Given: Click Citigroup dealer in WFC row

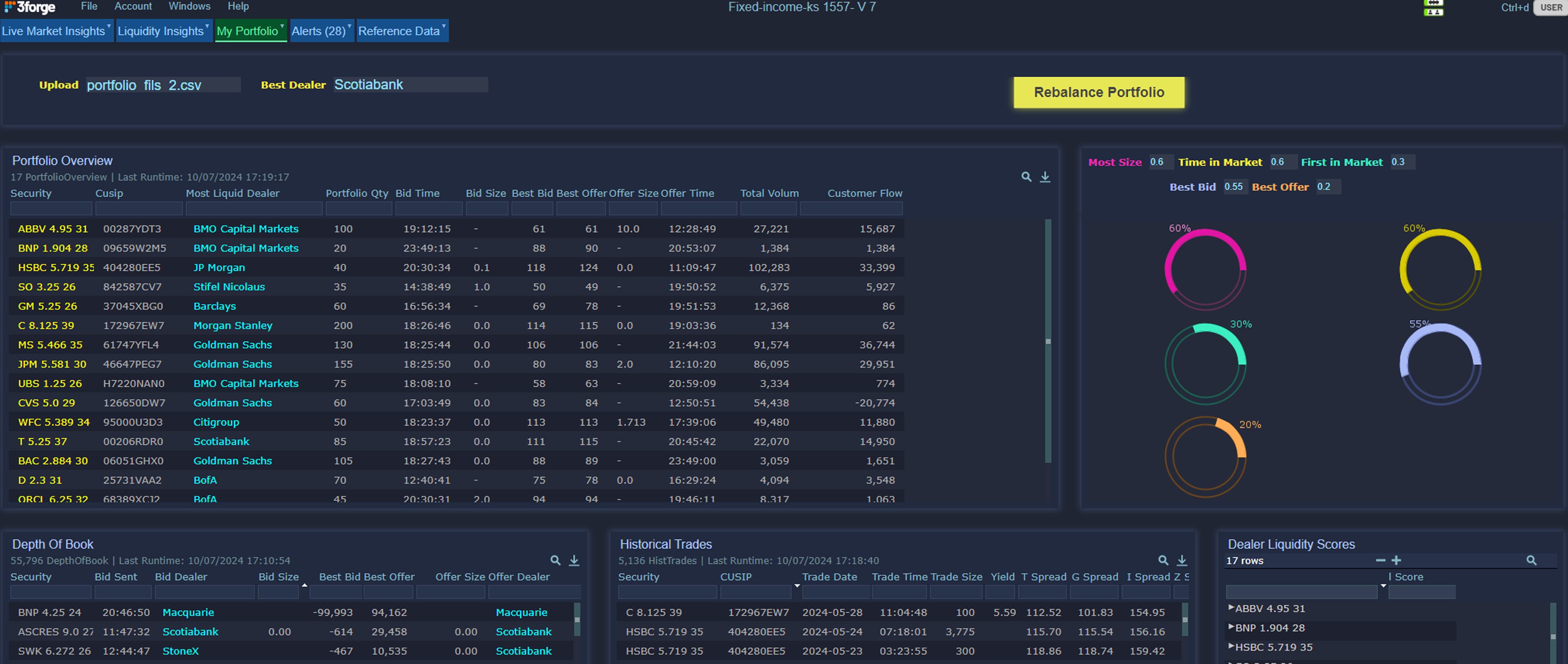Looking at the screenshot, I should (216, 423).
